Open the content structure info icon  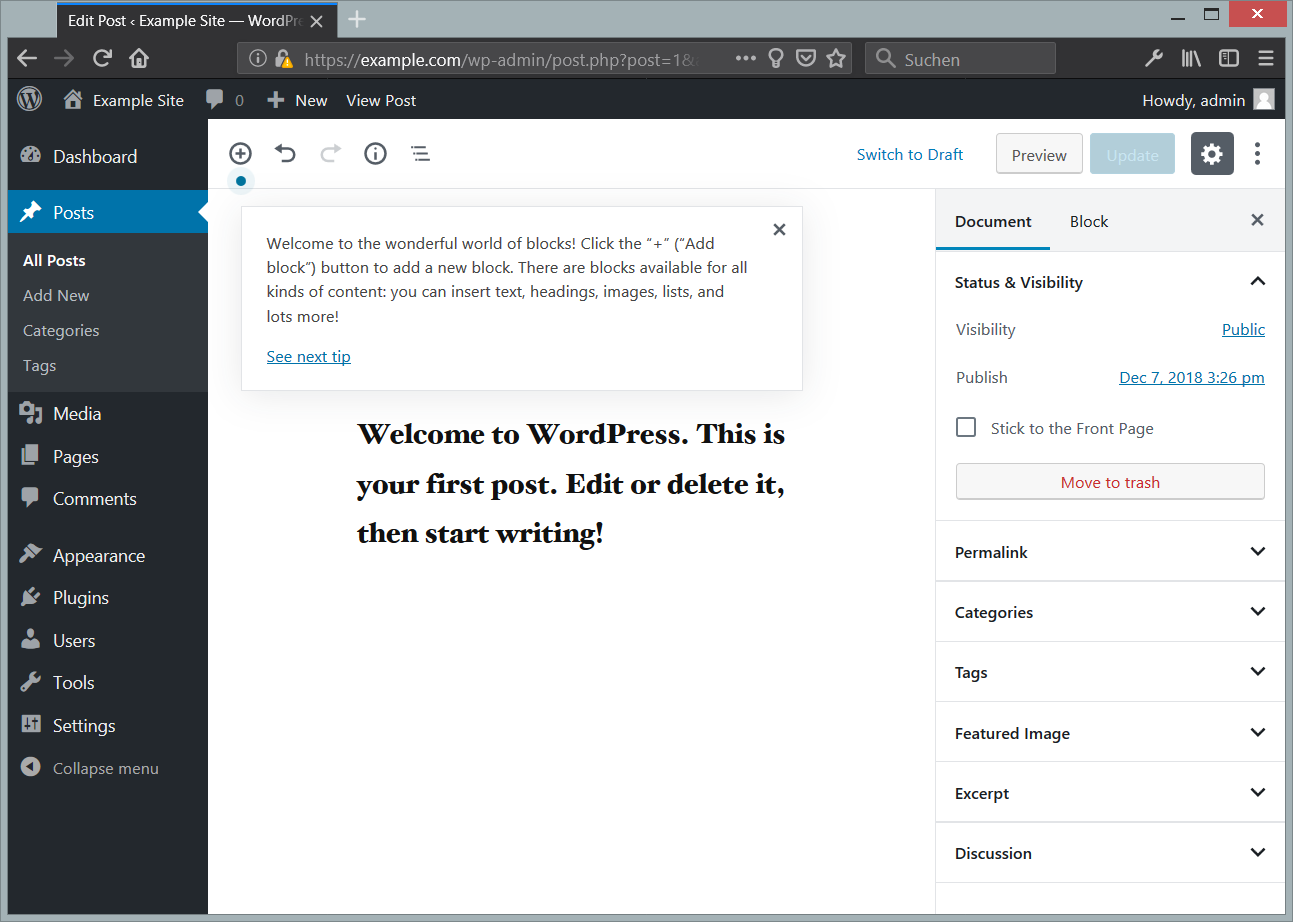375,154
